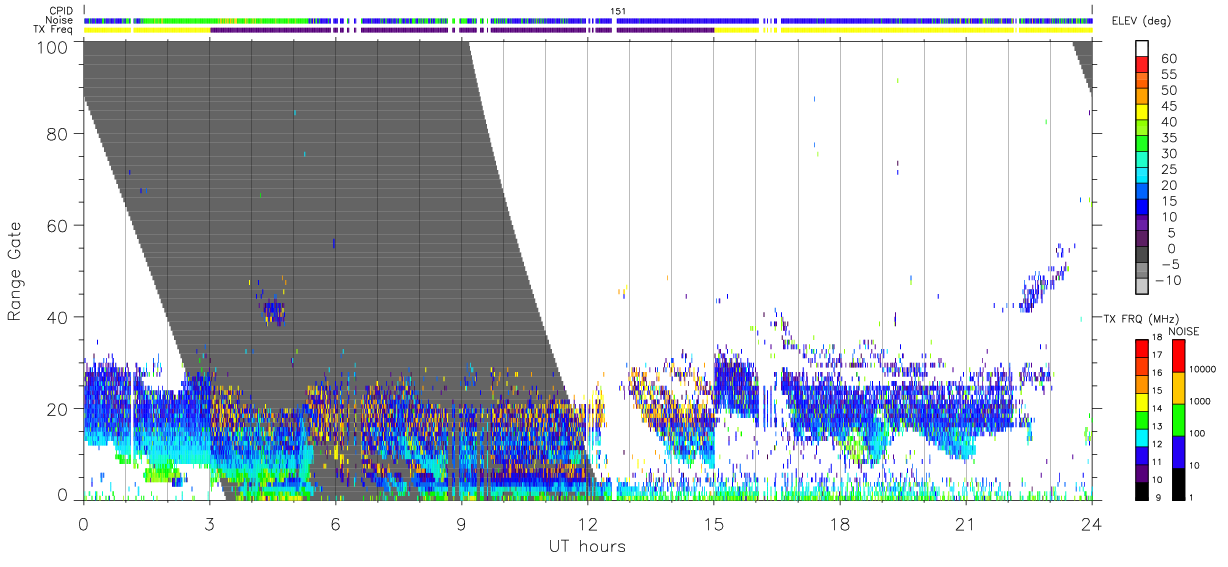Click the red top segment of the NOISE bar
The width and height of the screenshot is (1228, 567).
[x=1178, y=356]
